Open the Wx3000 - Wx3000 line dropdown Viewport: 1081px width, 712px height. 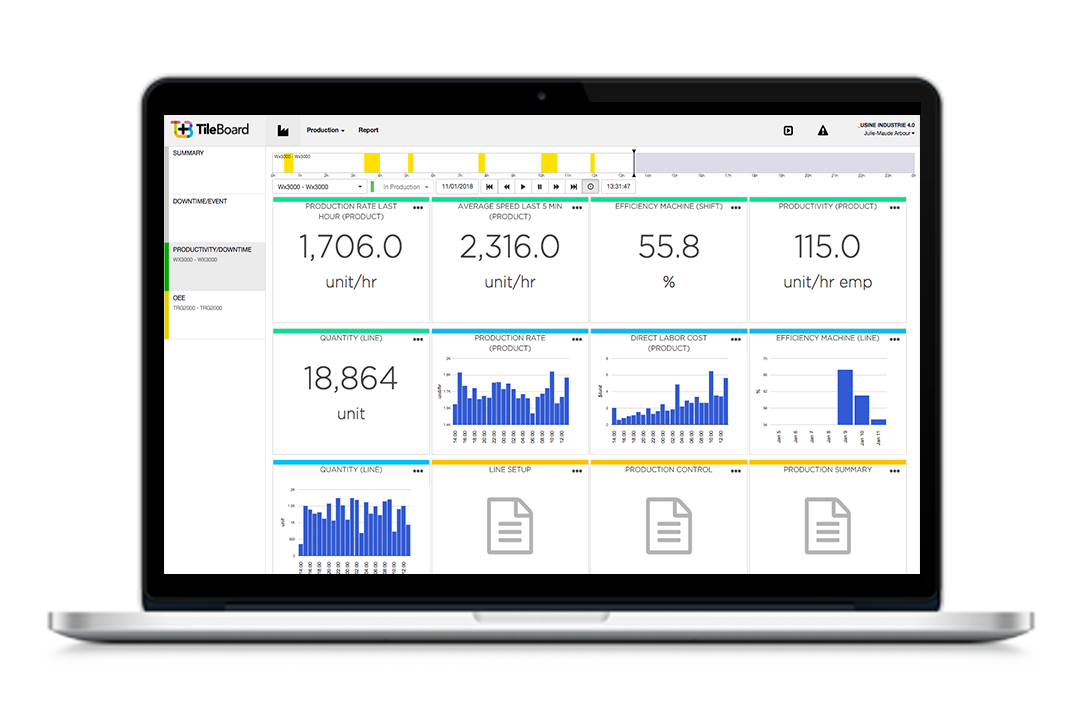(x=319, y=187)
